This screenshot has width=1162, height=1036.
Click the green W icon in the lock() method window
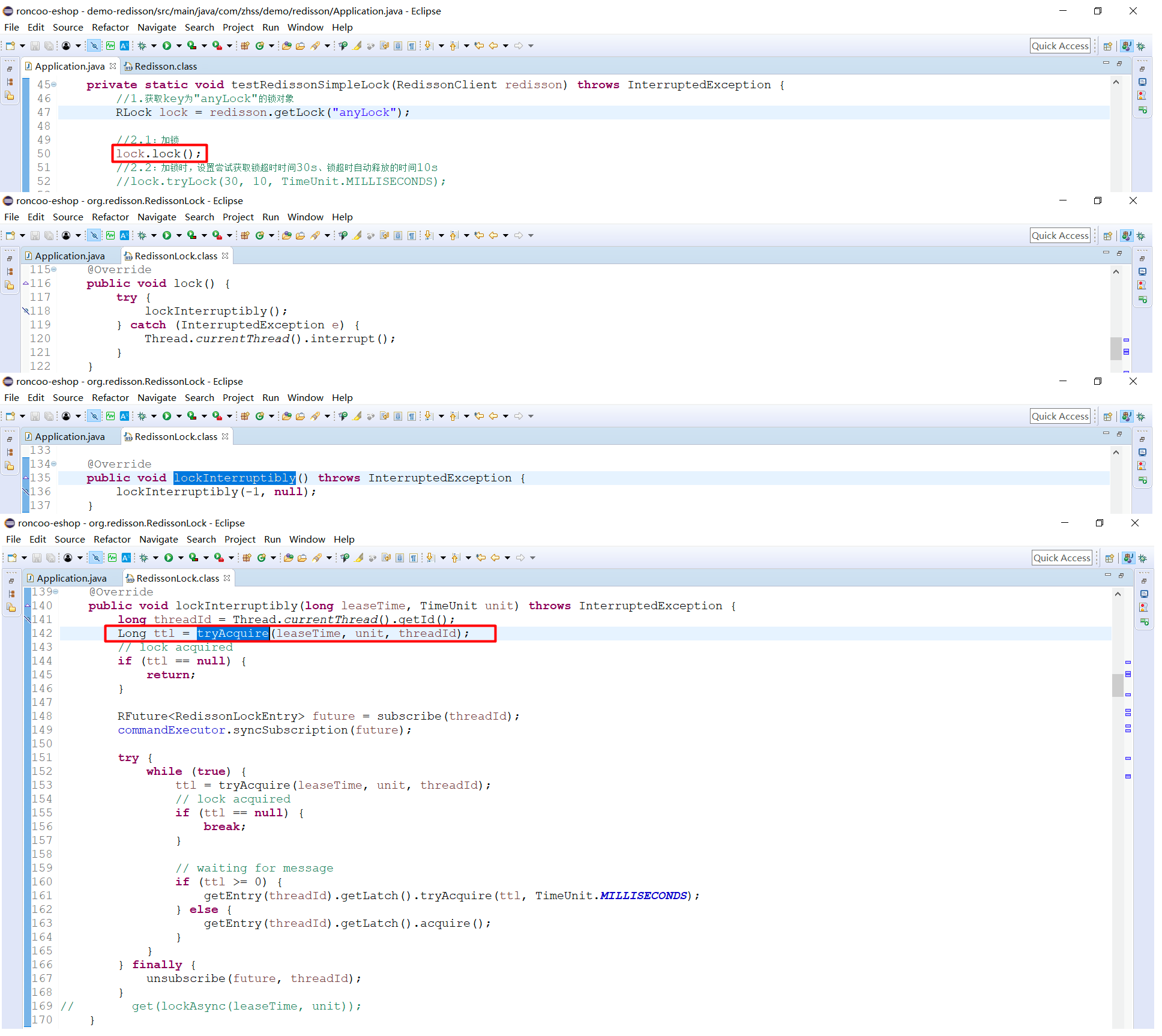(x=110, y=235)
